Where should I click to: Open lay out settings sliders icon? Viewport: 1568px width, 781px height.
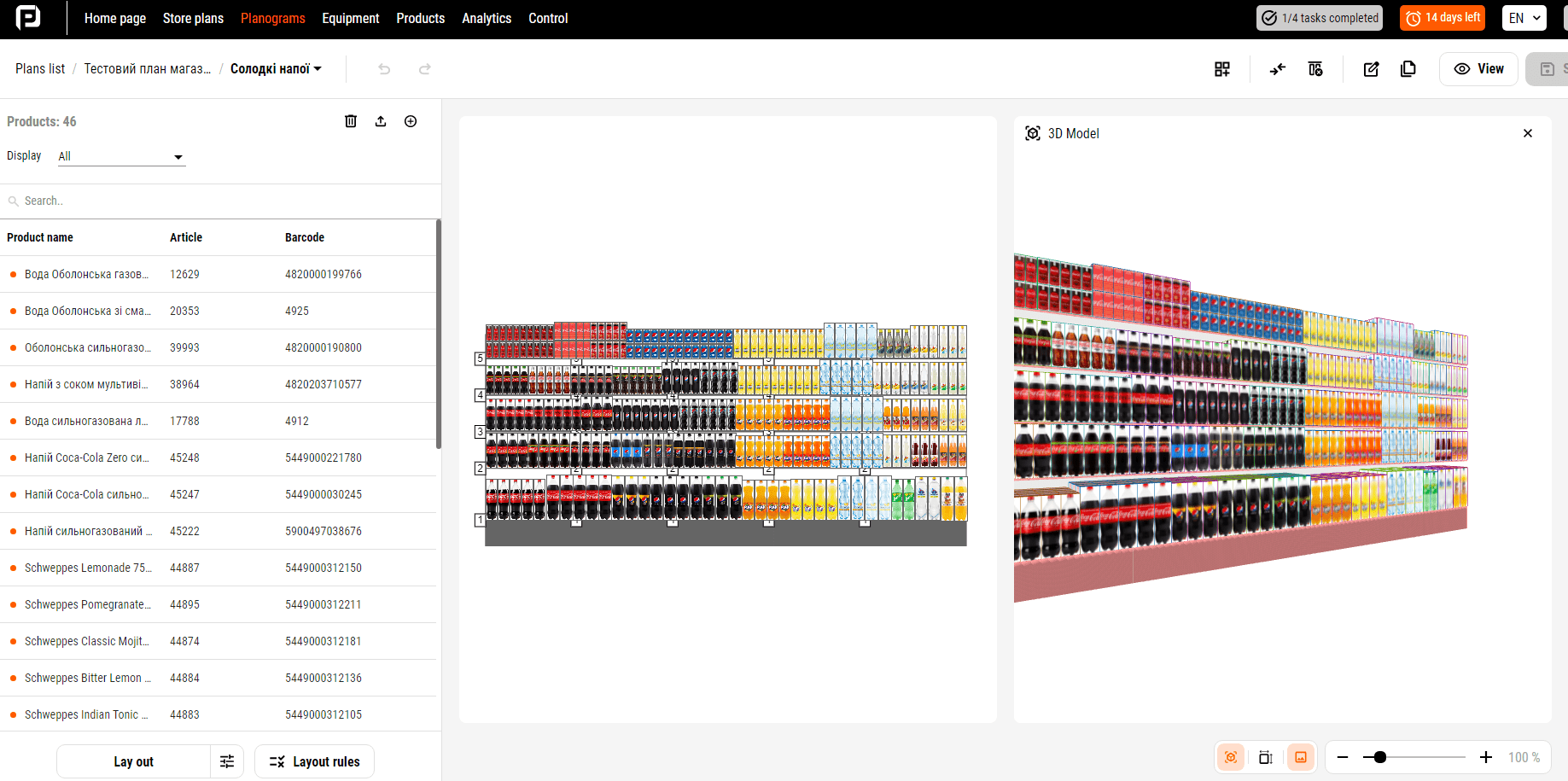(x=227, y=761)
